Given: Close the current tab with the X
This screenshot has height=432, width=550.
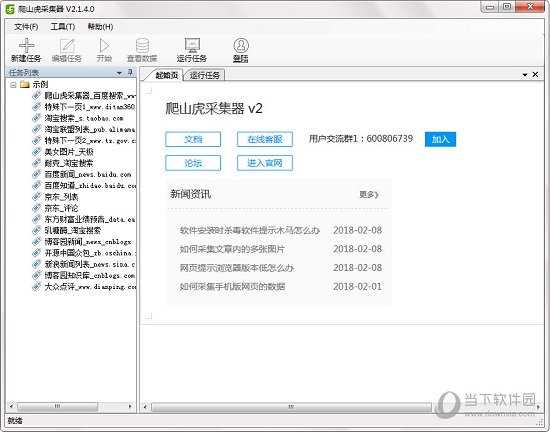Looking at the screenshot, I should pyautogui.click(x=535, y=74).
